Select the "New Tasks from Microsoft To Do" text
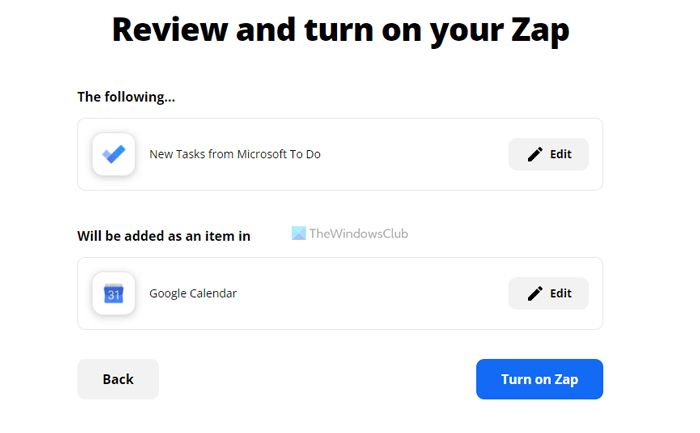 (x=235, y=154)
